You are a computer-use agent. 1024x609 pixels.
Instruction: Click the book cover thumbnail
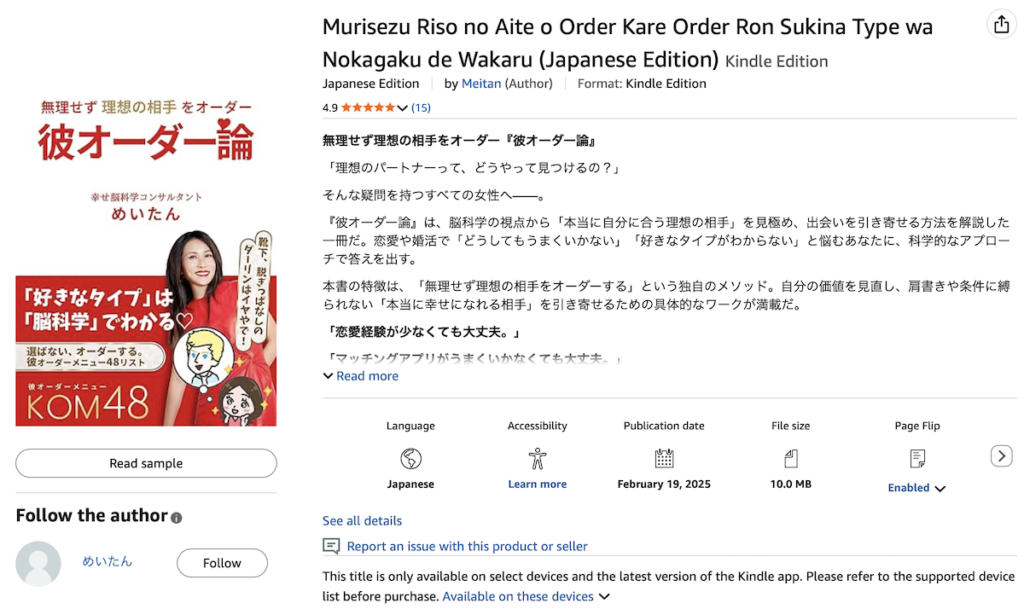coord(146,262)
